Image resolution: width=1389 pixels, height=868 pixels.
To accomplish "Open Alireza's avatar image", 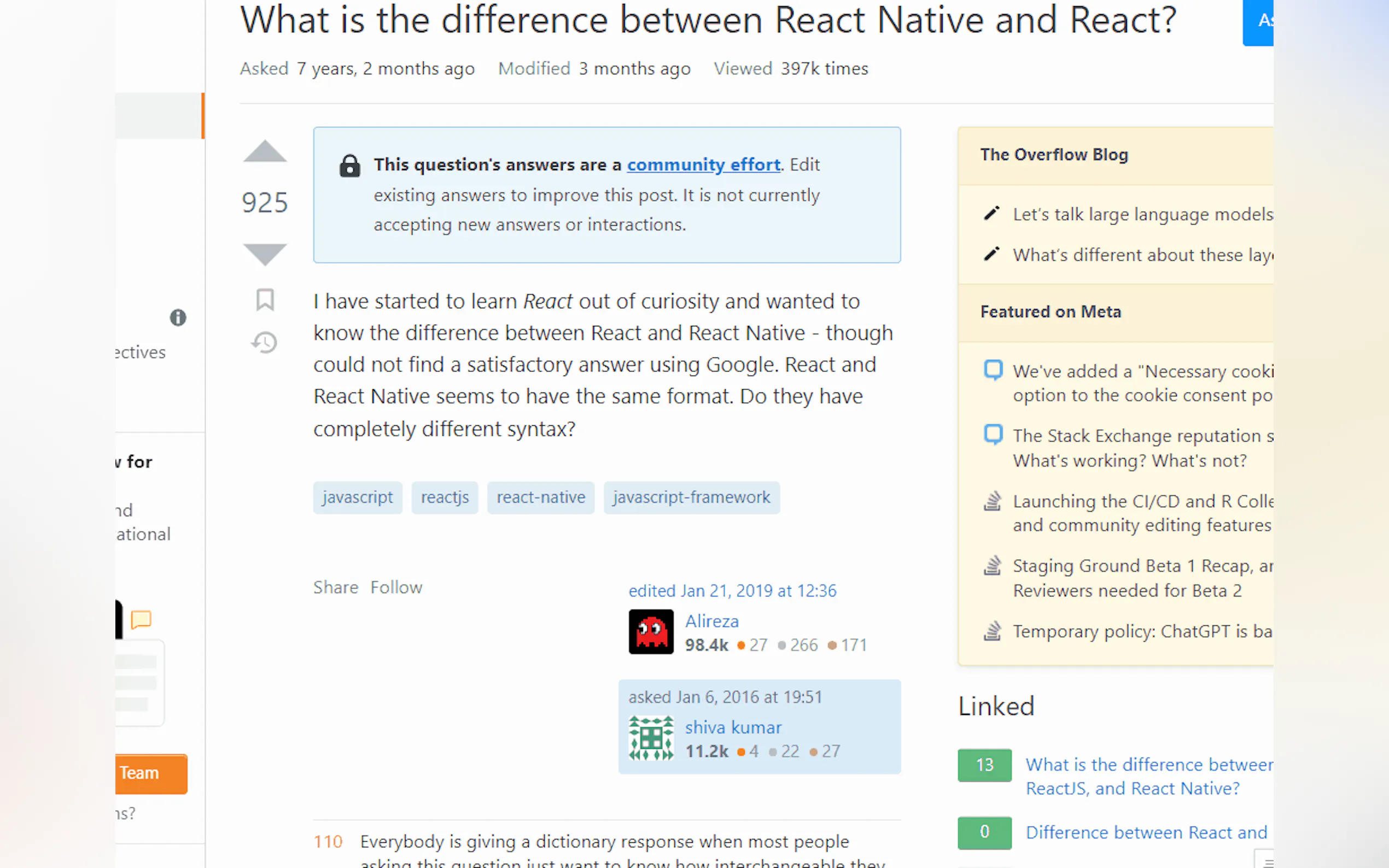I will [x=651, y=631].
